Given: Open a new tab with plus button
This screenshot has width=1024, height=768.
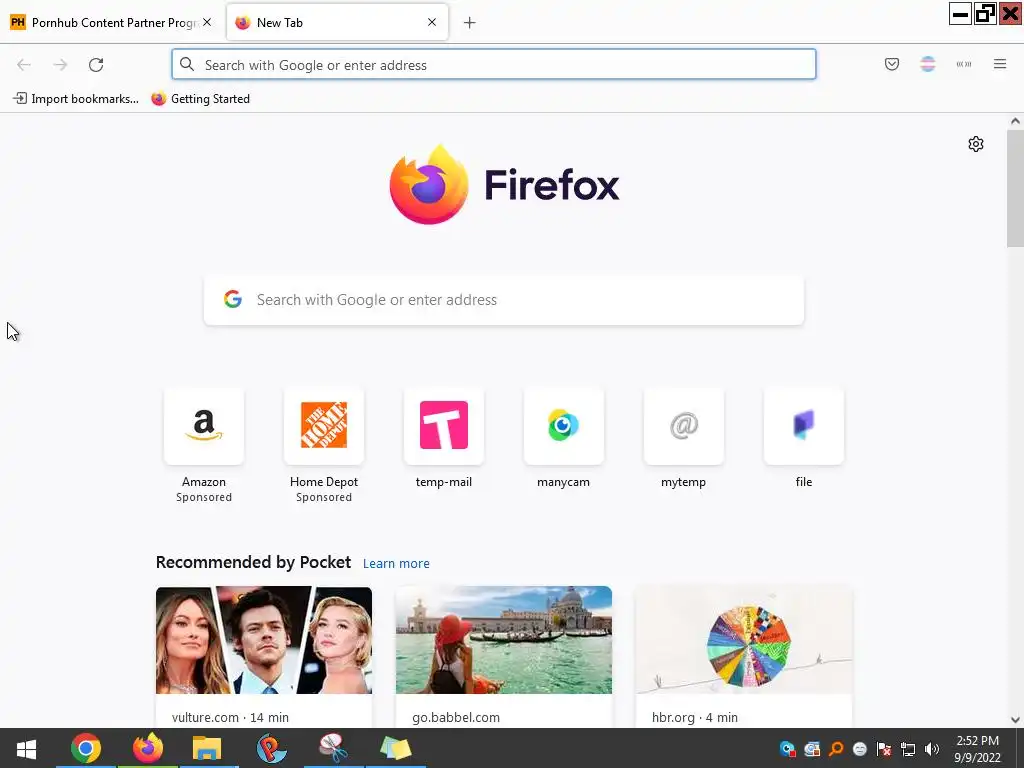Looking at the screenshot, I should [469, 23].
